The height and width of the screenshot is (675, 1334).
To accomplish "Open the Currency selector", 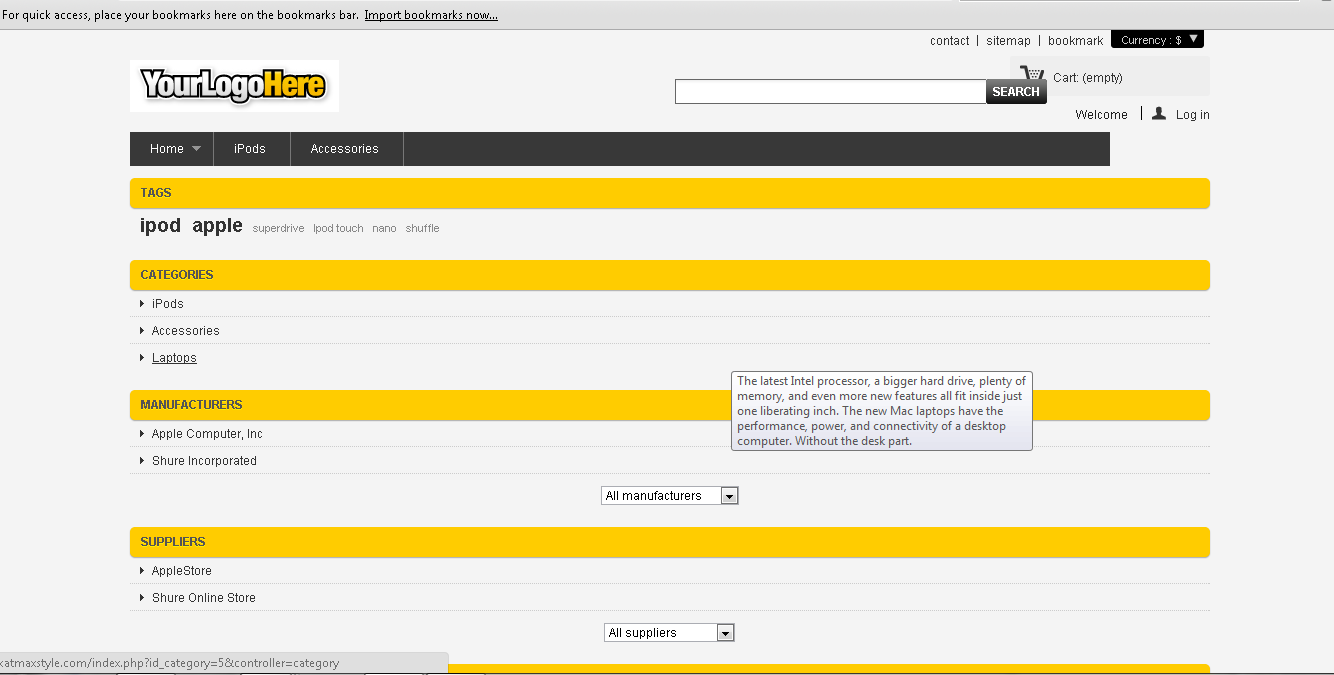I will tap(1157, 40).
